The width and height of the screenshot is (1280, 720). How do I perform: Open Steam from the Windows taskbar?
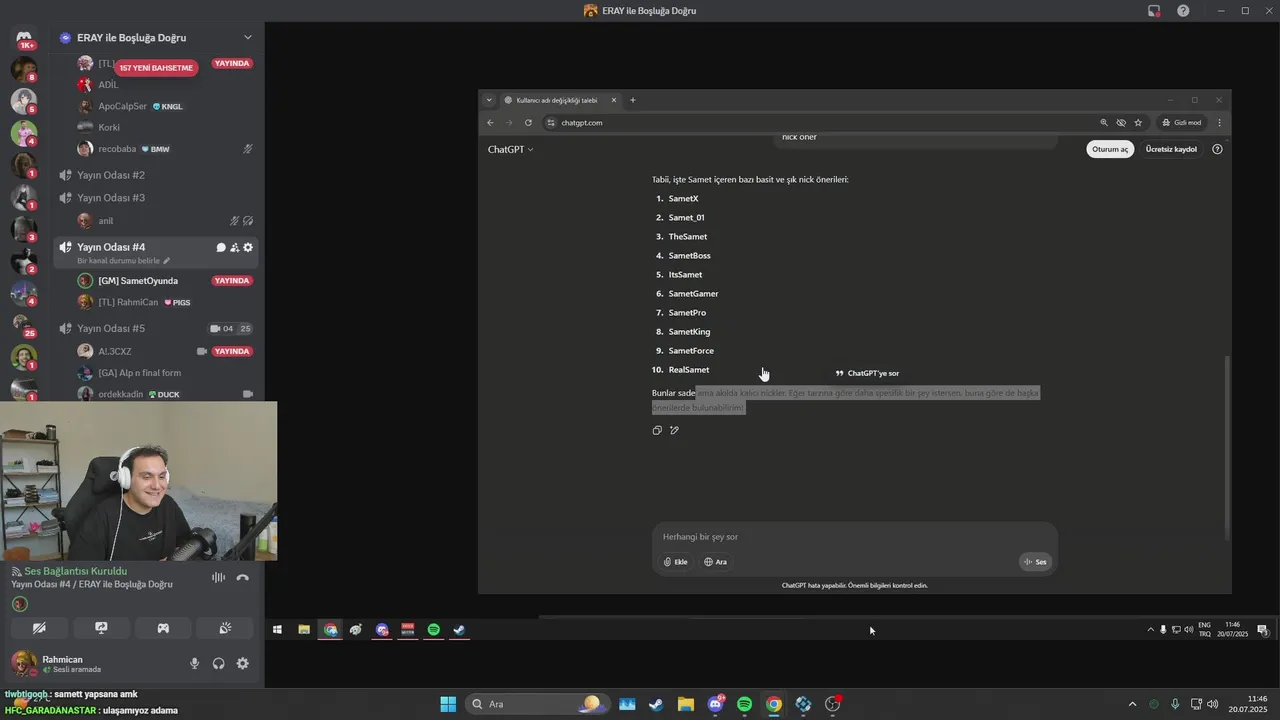656,704
